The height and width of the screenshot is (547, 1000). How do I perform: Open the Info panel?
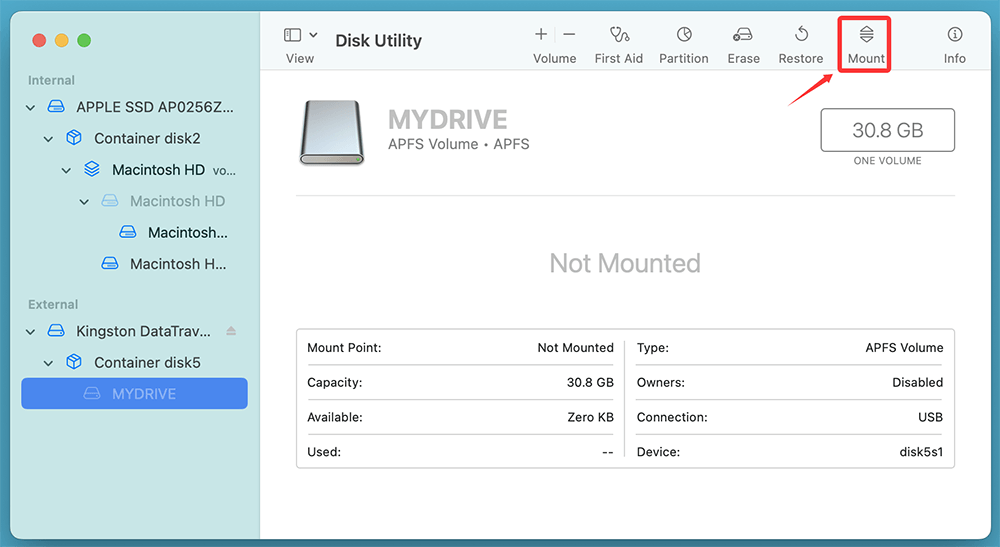[955, 45]
